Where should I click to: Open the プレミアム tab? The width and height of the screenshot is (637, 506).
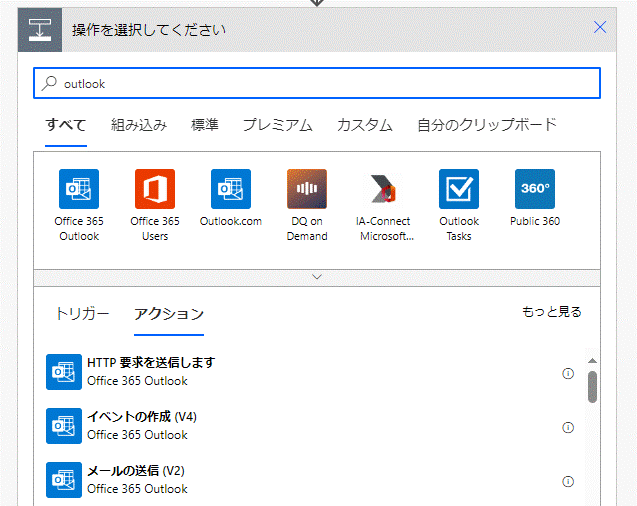(x=277, y=125)
